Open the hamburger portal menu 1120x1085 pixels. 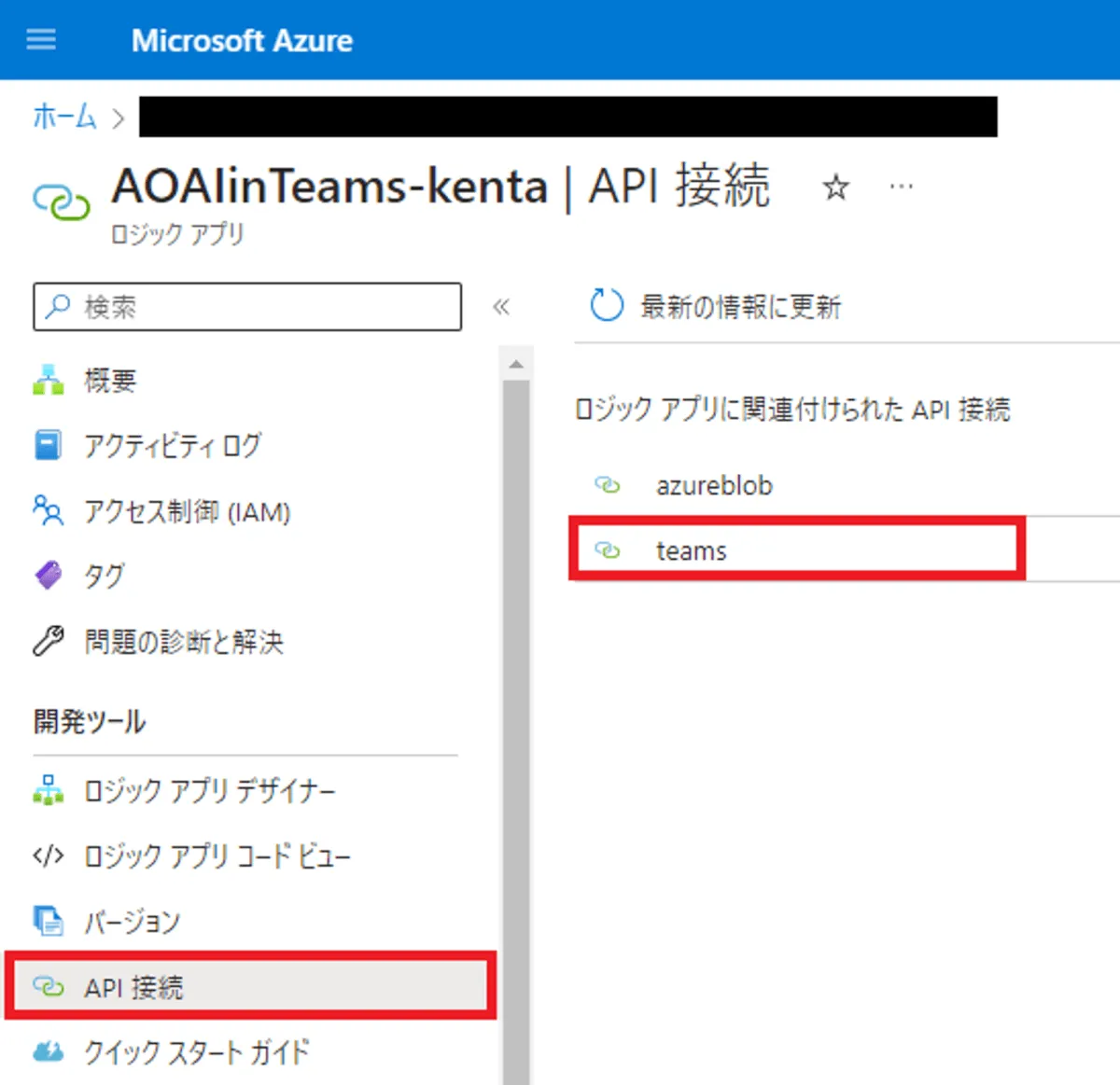(x=41, y=40)
